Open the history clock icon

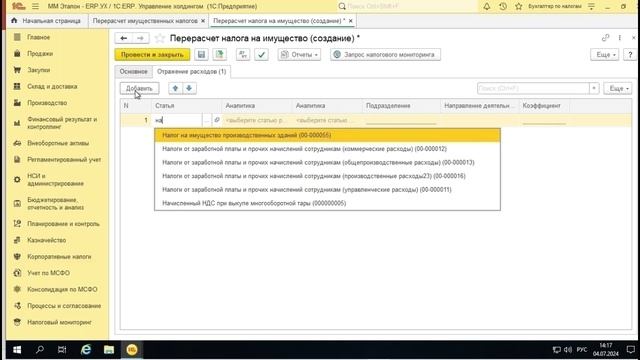503,6
